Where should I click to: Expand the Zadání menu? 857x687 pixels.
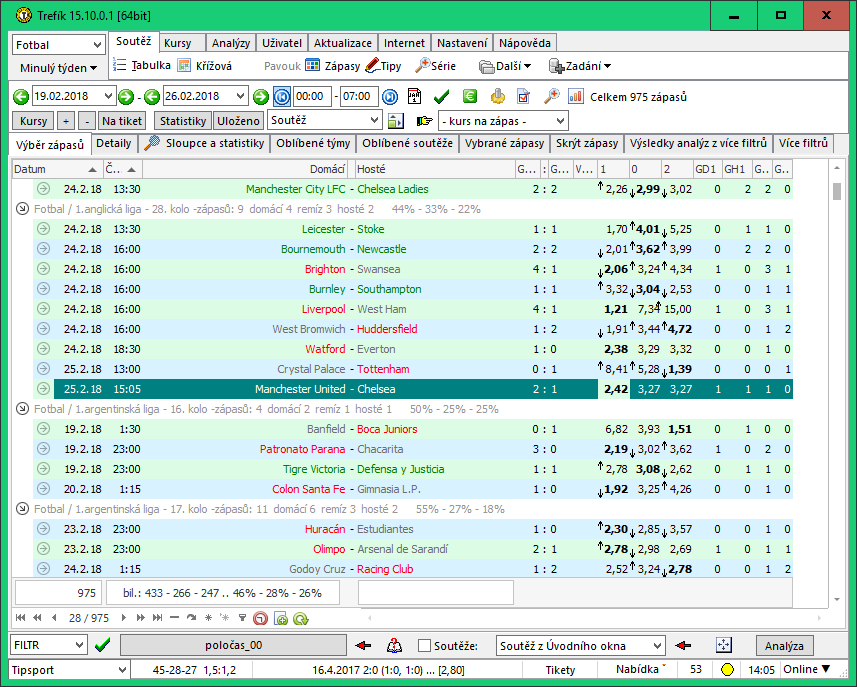(x=580, y=66)
